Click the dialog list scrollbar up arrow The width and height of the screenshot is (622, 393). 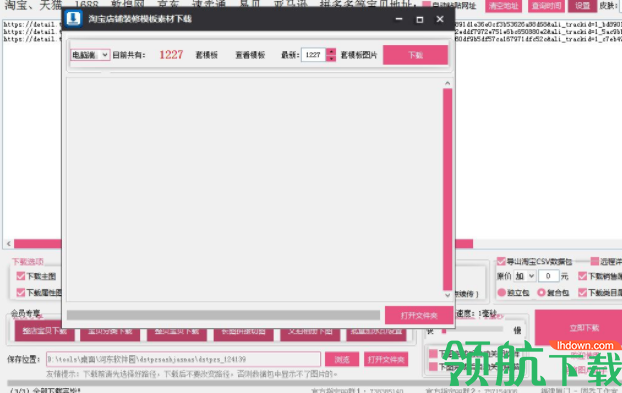coord(447,83)
